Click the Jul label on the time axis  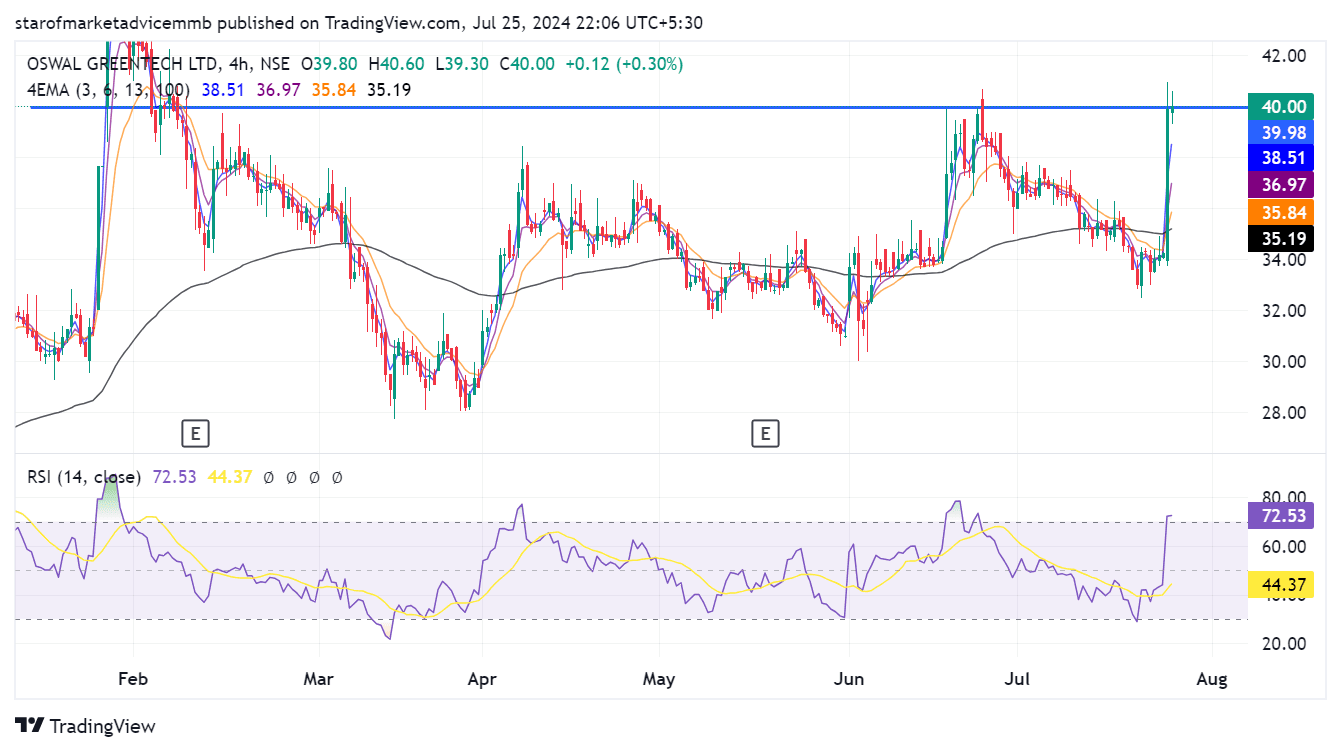1017,679
